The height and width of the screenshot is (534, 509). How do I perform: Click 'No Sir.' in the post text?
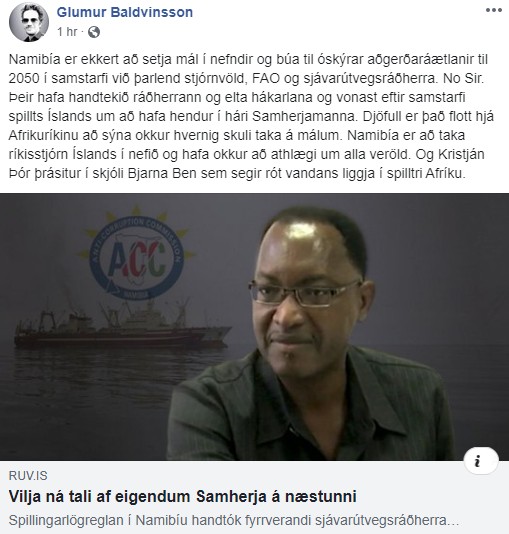point(463,79)
